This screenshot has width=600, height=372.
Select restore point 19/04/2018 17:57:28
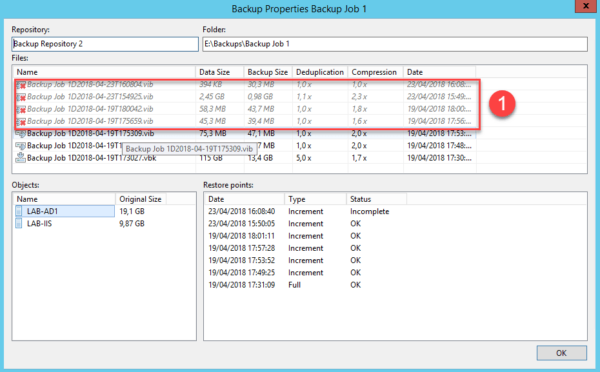coord(241,248)
